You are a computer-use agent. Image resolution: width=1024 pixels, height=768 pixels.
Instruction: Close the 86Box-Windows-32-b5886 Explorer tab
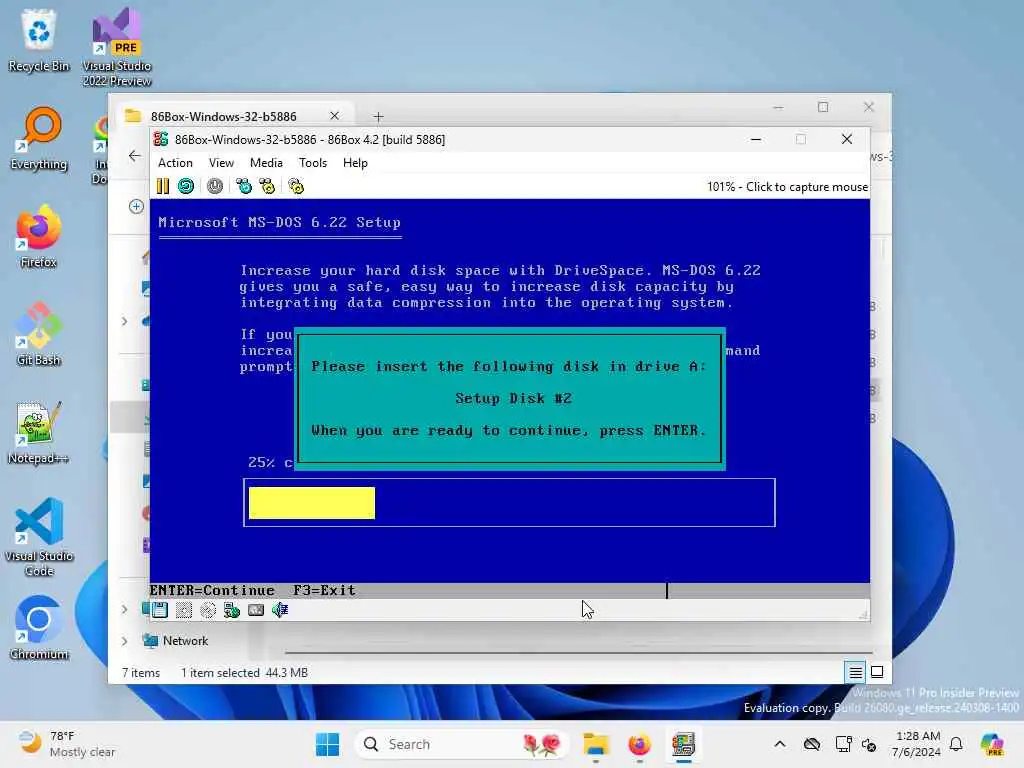(x=334, y=116)
